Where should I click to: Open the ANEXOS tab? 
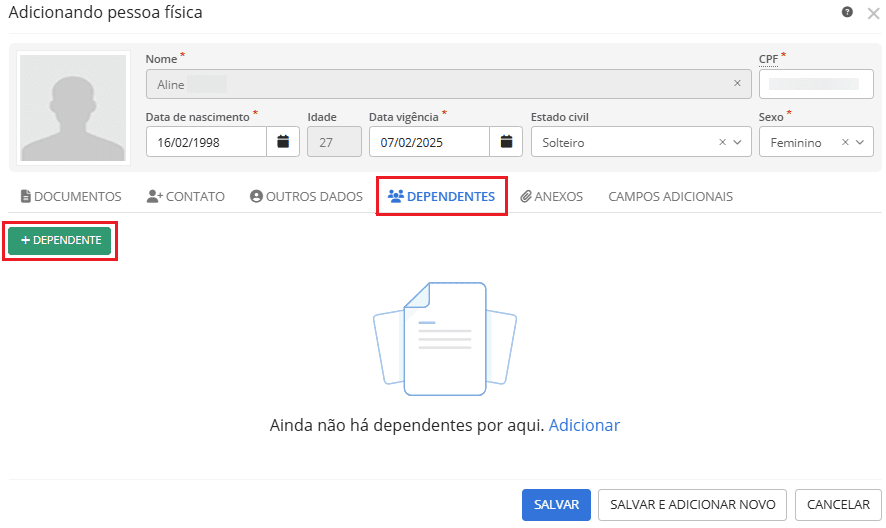551,196
